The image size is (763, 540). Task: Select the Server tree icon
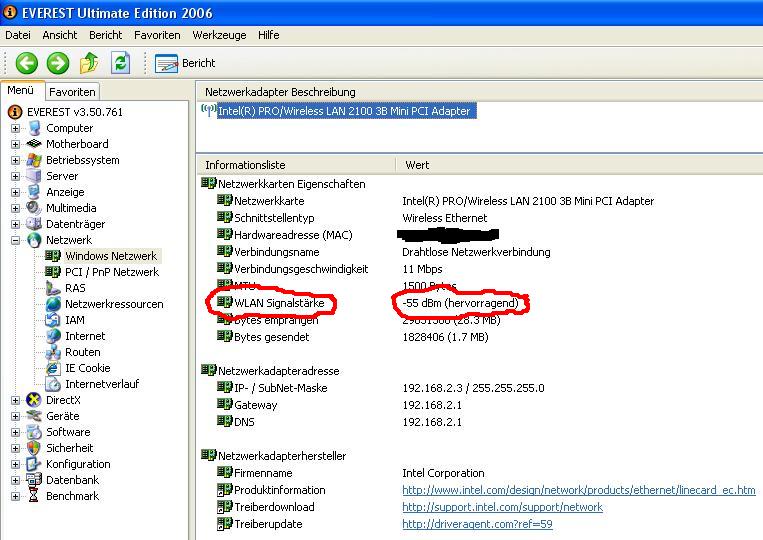tap(34, 176)
